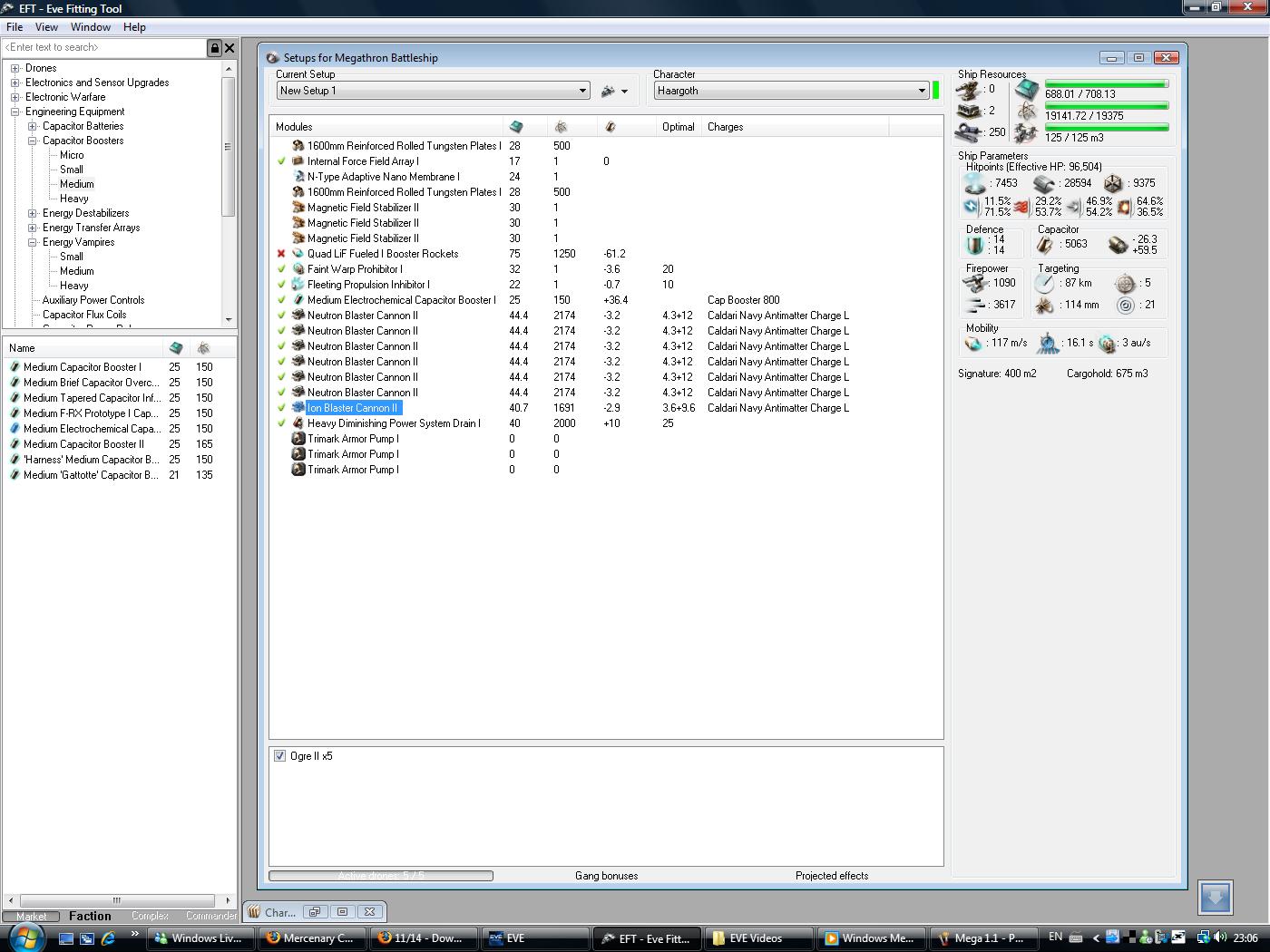Click the max velocity icon next to 117 m/s

[x=974, y=344]
